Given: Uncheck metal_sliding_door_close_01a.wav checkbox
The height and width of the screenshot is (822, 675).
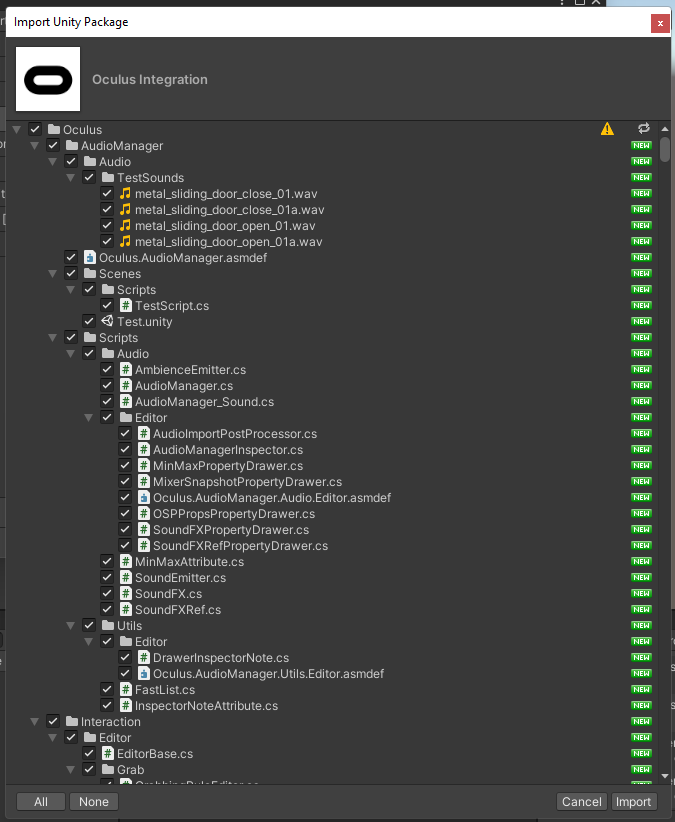Looking at the screenshot, I should pyautogui.click(x=107, y=209).
